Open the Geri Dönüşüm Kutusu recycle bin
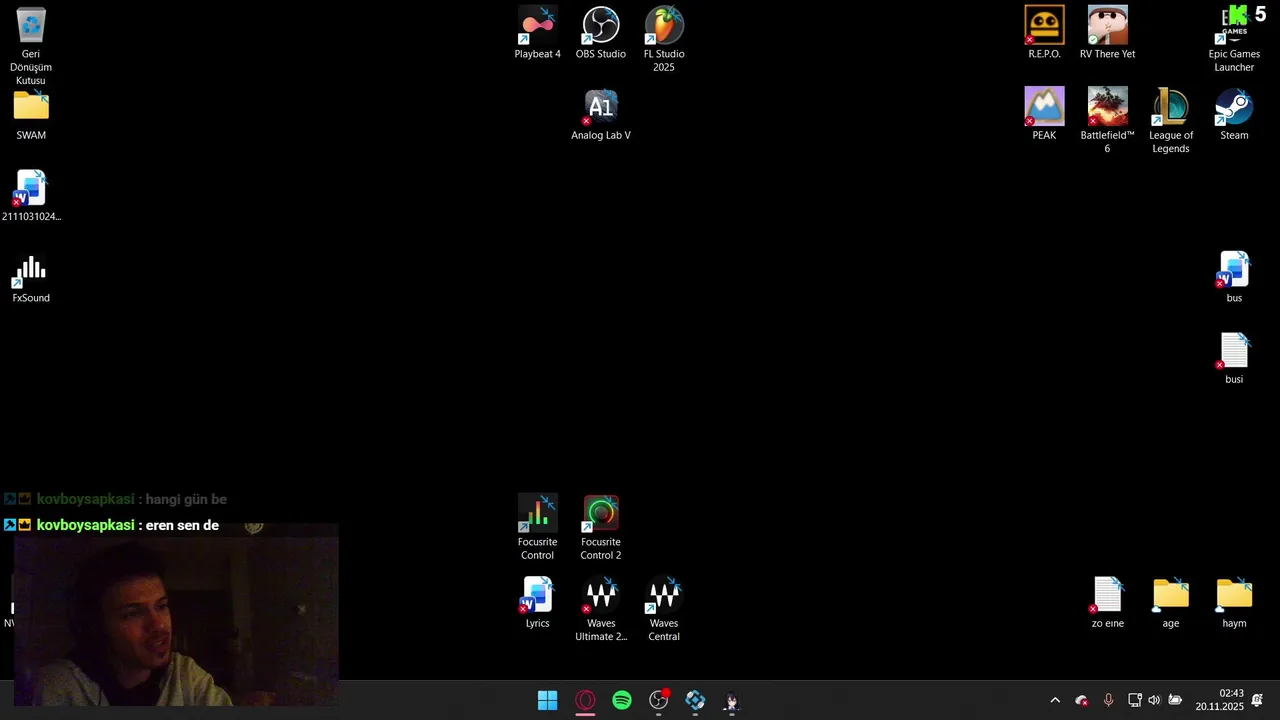 (31, 46)
